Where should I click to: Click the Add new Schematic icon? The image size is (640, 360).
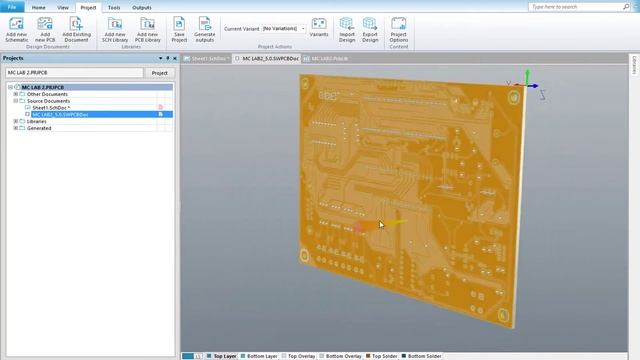(x=16, y=24)
